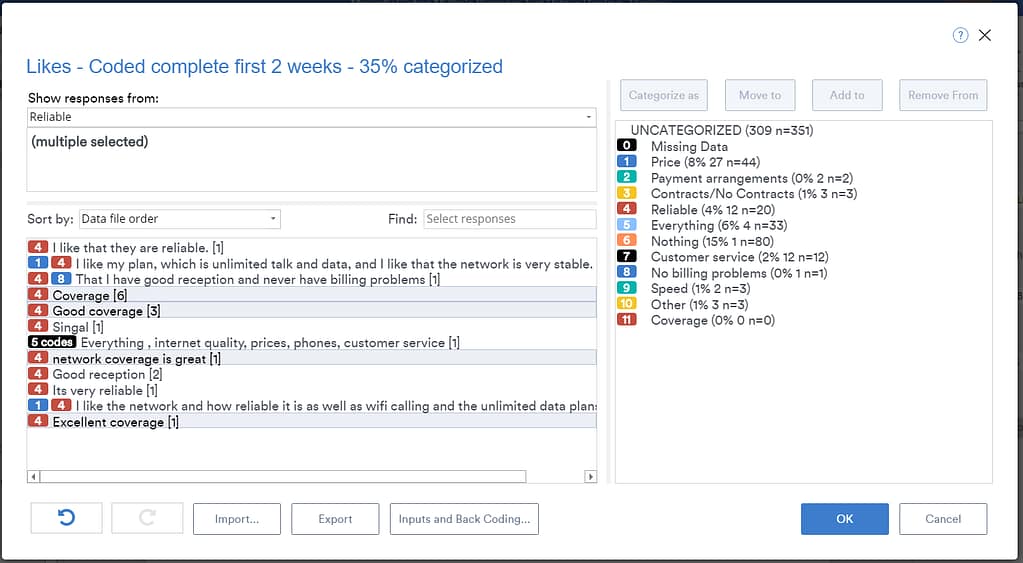Click the undo arrow button
Image resolution: width=1023 pixels, height=563 pixels.
coord(66,519)
